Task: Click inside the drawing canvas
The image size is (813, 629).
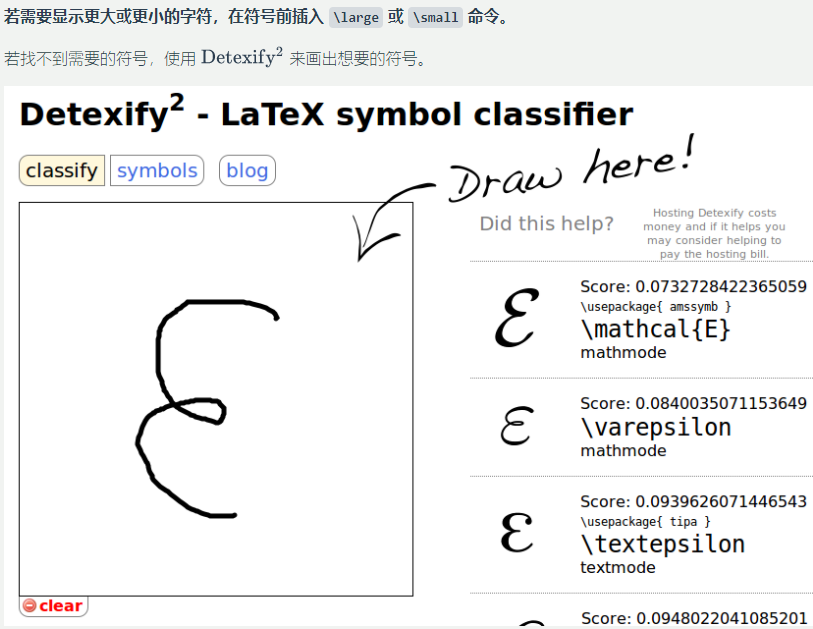Action: click(x=216, y=399)
